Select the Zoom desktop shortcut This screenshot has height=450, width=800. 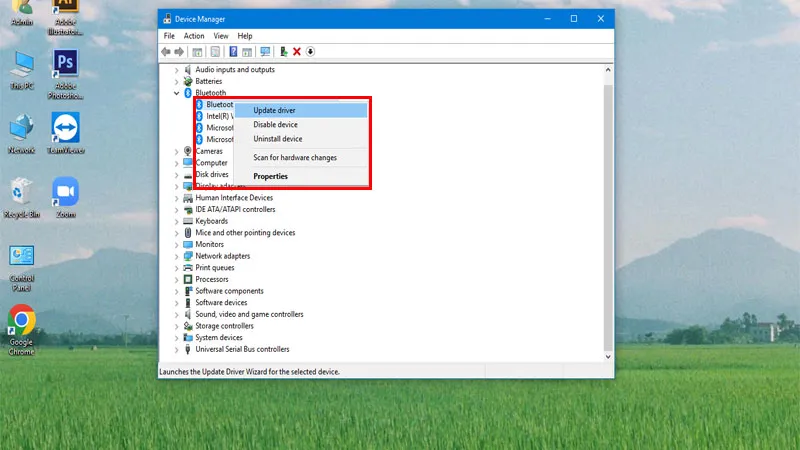click(x=65, y=198)
